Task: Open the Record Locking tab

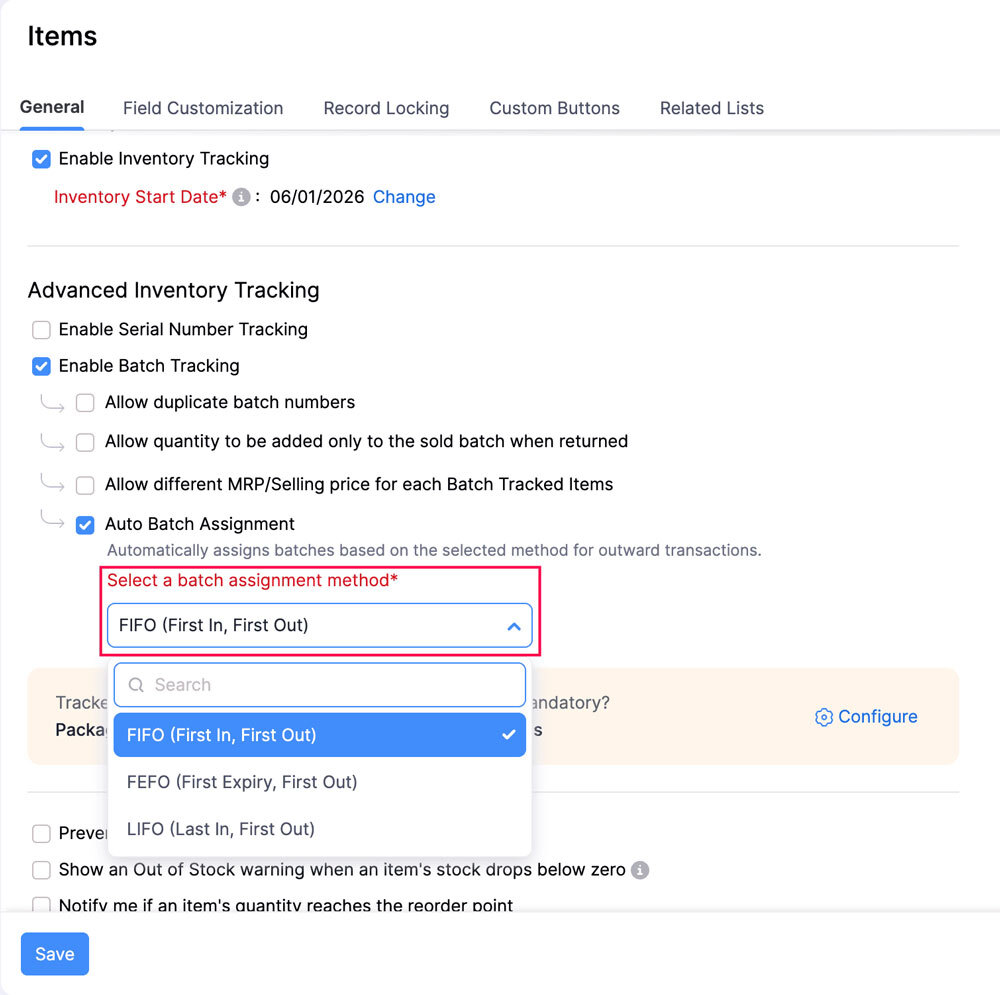Action: [386, 108]
